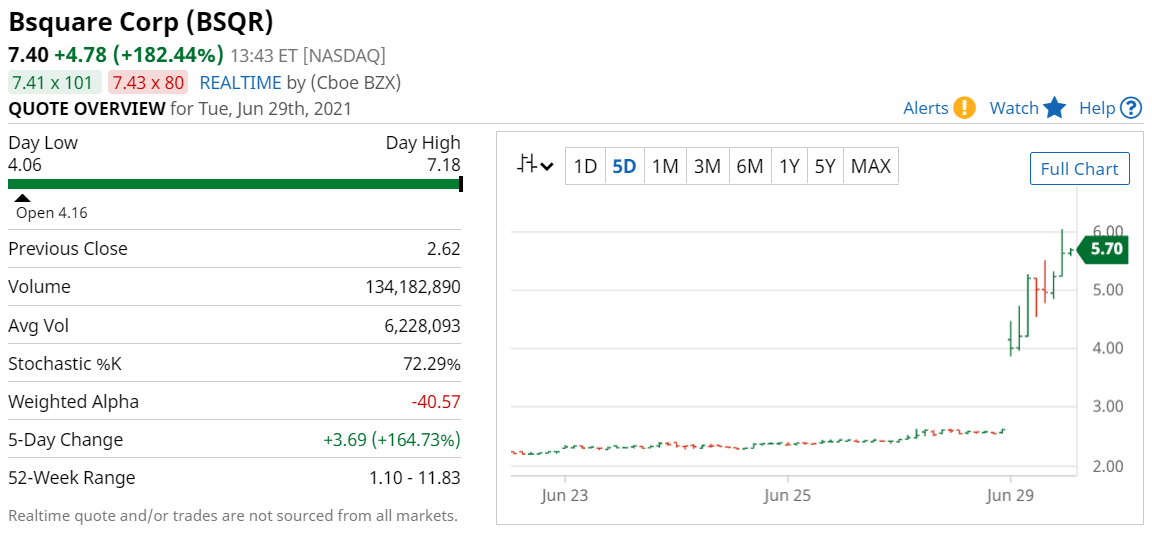Image resolution: width=1152 pixels, height=534 pixels.
Task: Click the 52-Week Range value 1.10 - 11.83
Action: [x=415, y=478]
